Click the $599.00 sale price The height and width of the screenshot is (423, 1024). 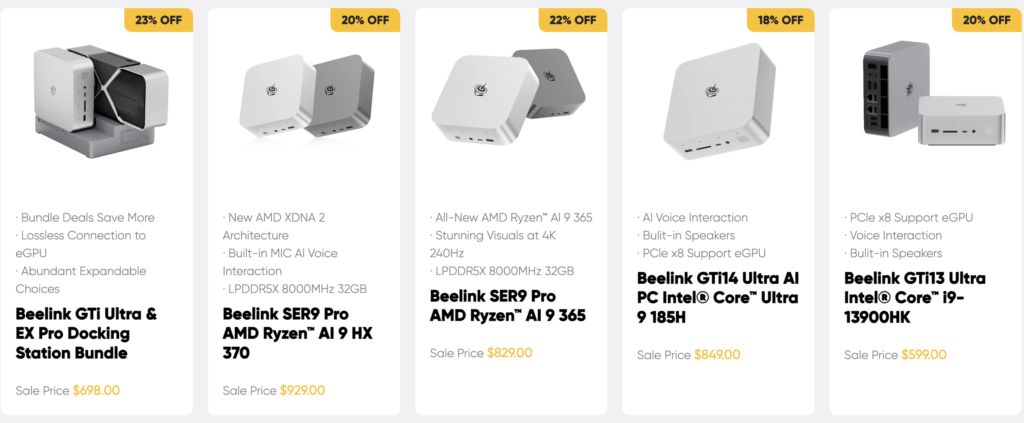(x=923, y=354)
